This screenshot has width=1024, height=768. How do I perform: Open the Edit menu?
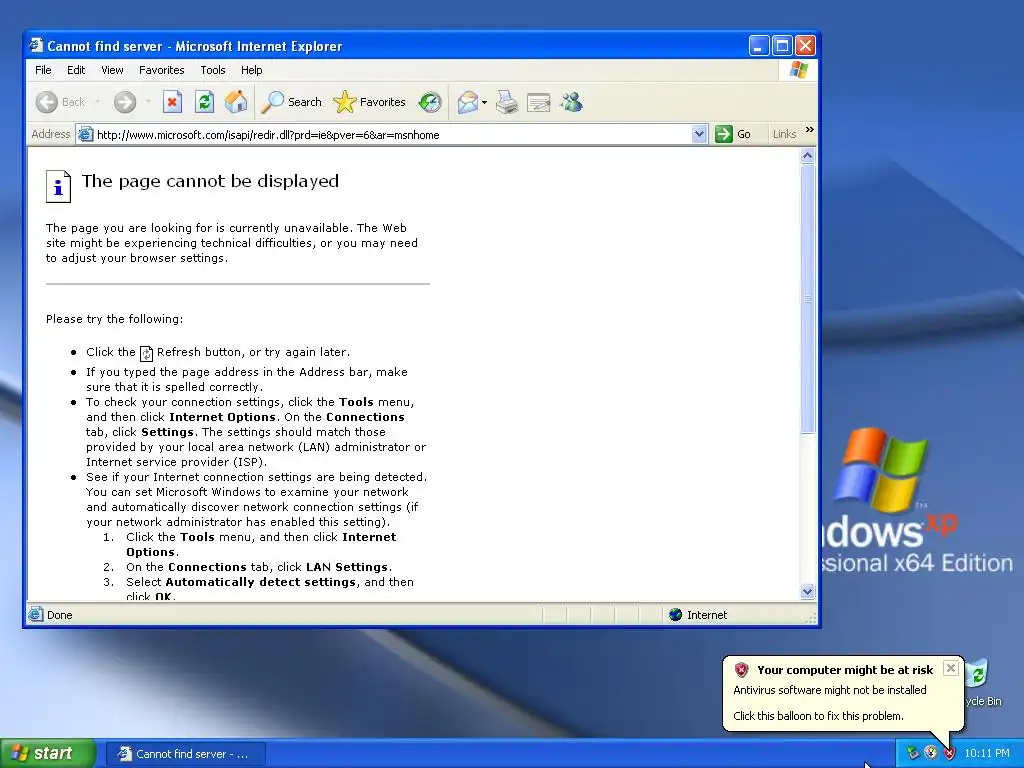(x=76, y=70)
